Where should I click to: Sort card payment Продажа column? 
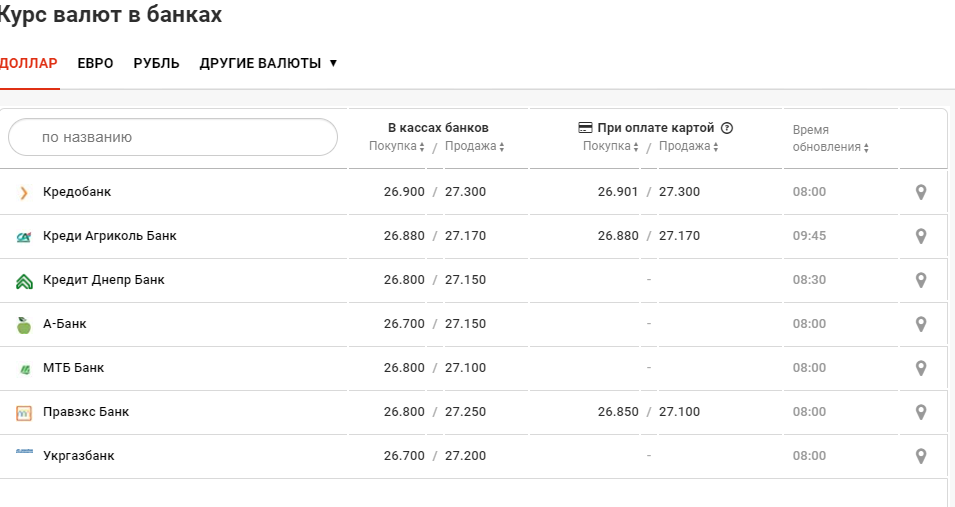coord(688,146)
